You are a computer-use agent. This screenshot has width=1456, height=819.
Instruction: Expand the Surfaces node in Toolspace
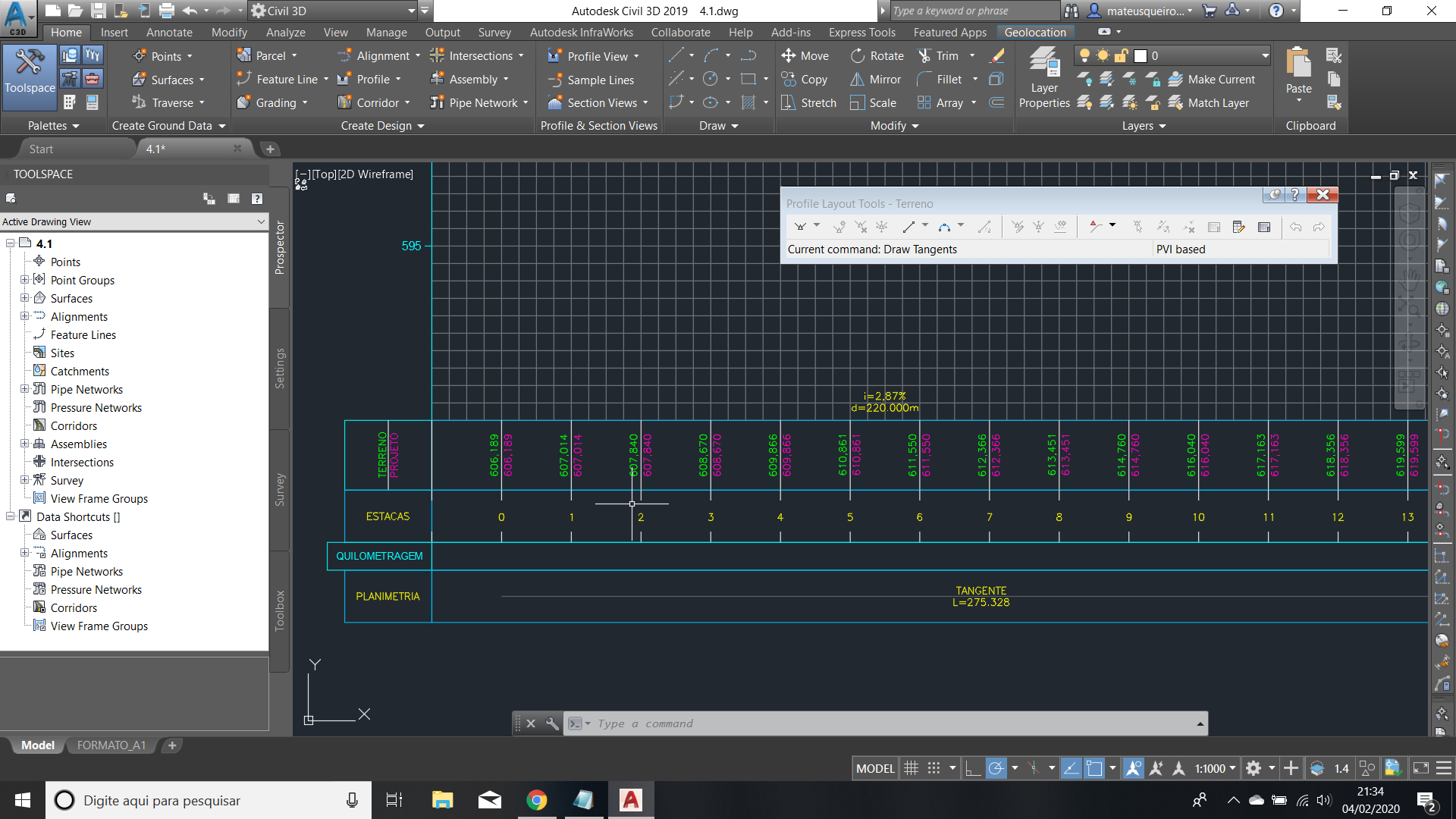pyautogui.click(x=26, y=298)
